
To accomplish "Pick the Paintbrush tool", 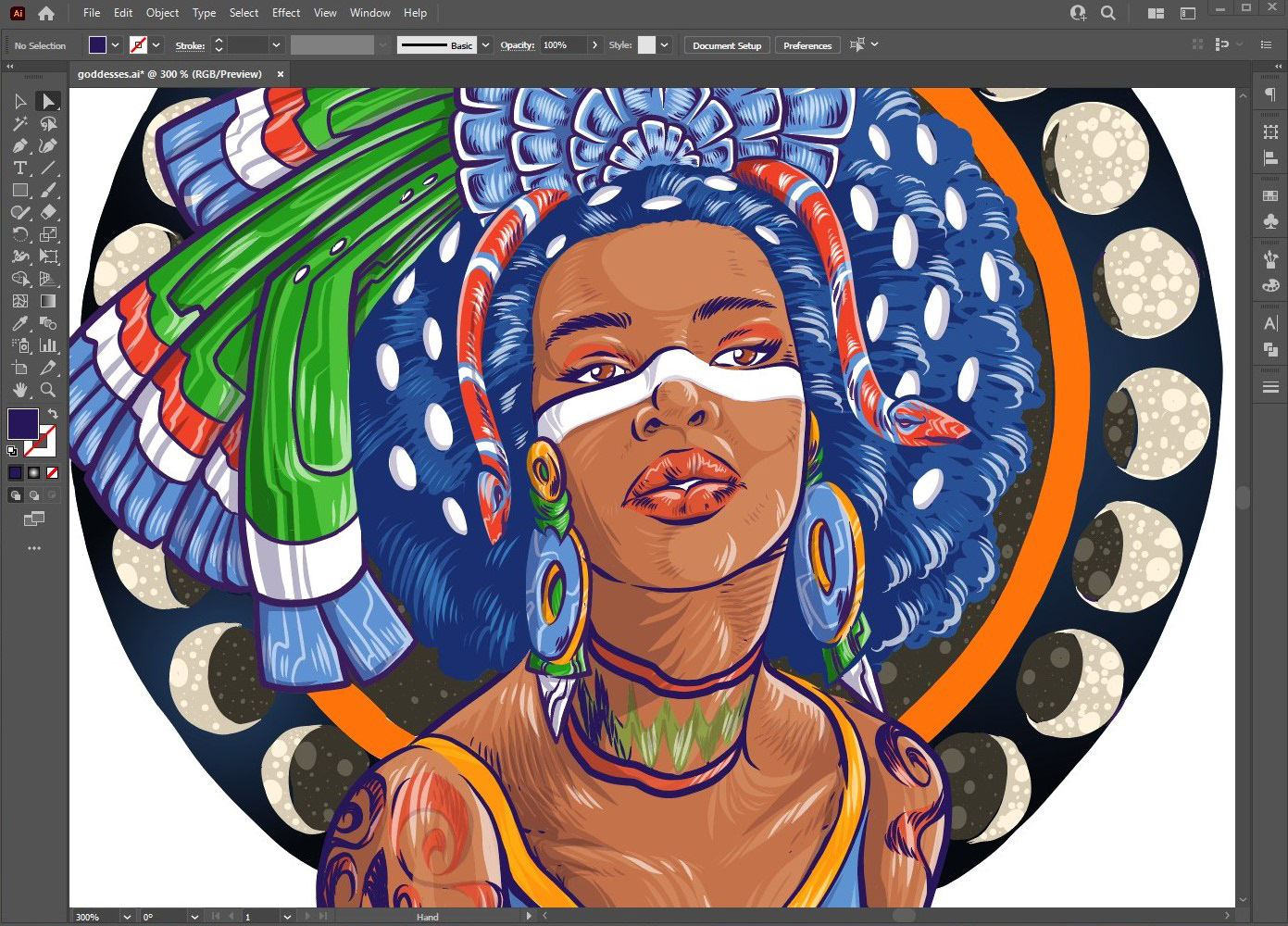I will click(x=48, y=190).
